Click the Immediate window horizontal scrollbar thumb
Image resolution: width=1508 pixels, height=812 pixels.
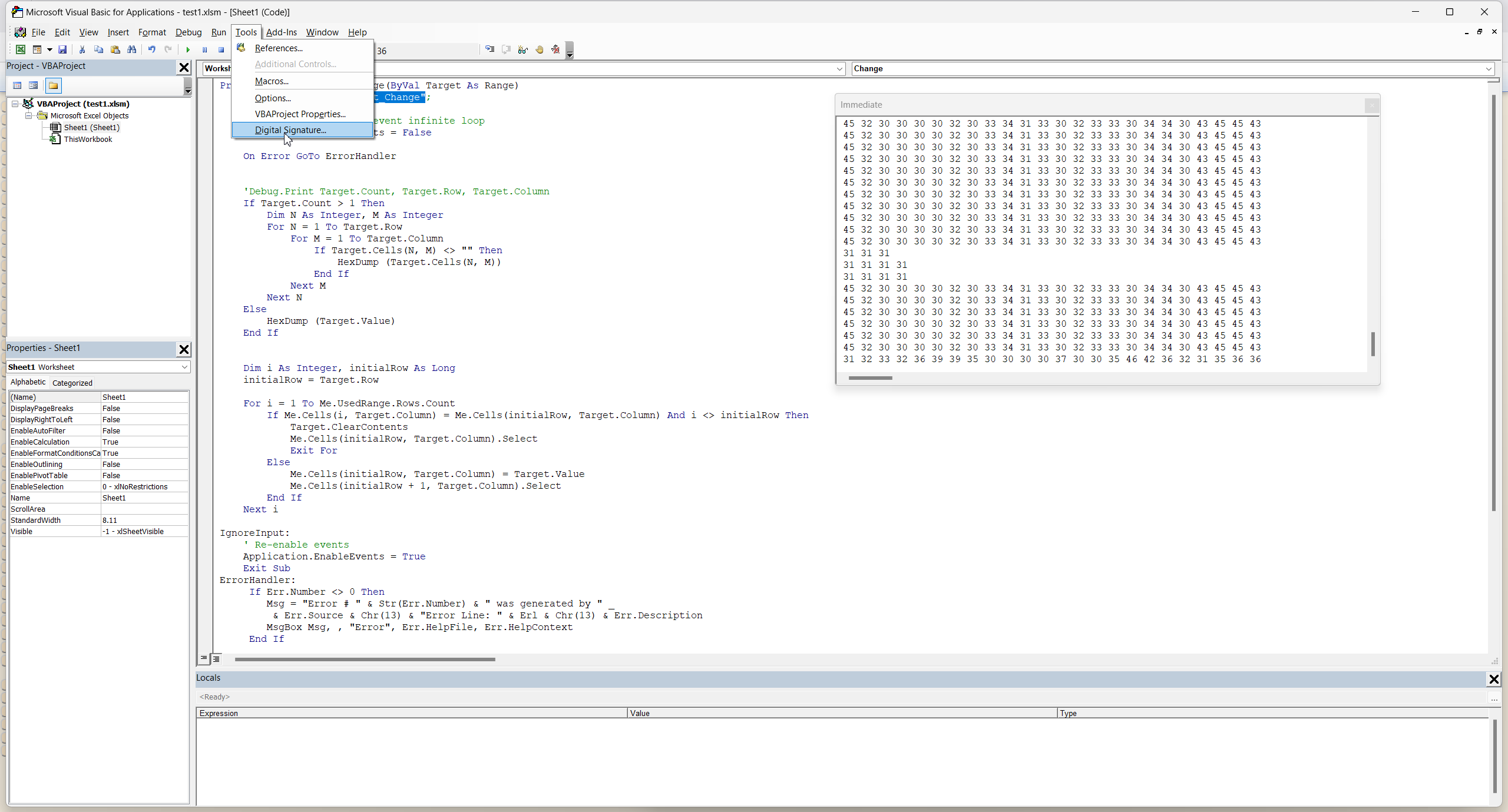[870, 378]
